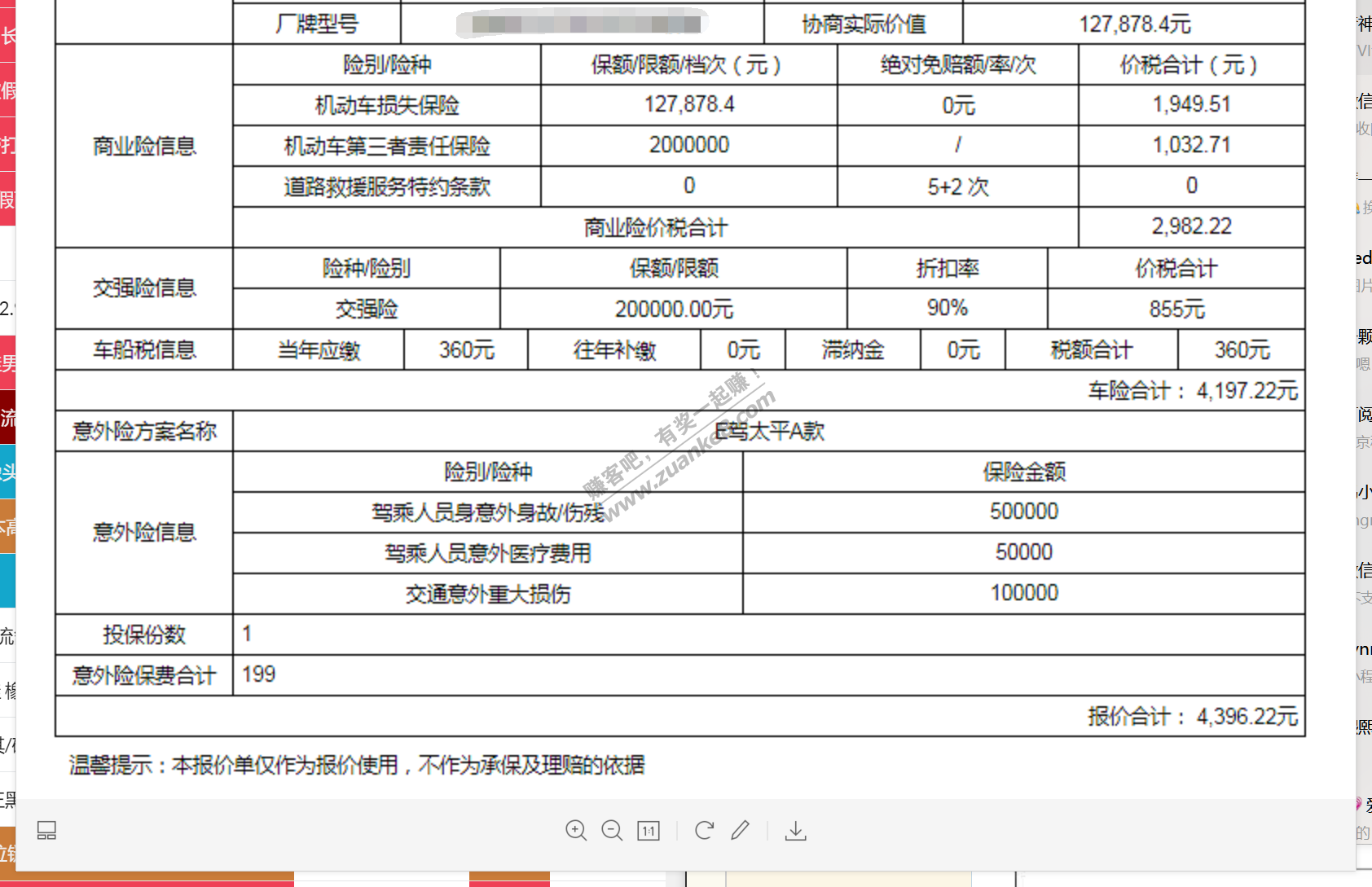
Task: Click the E驾太平A款 plan name
Action: [770, 431]
